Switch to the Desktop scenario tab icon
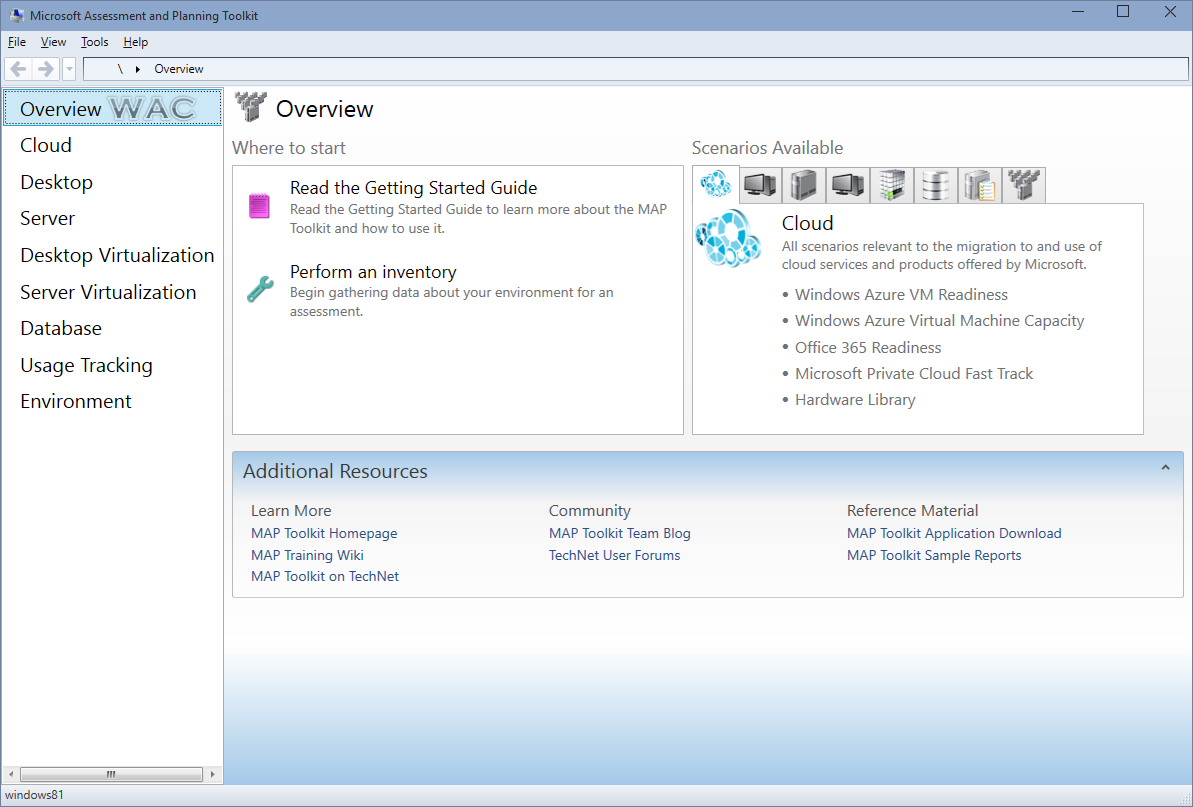 760,185
